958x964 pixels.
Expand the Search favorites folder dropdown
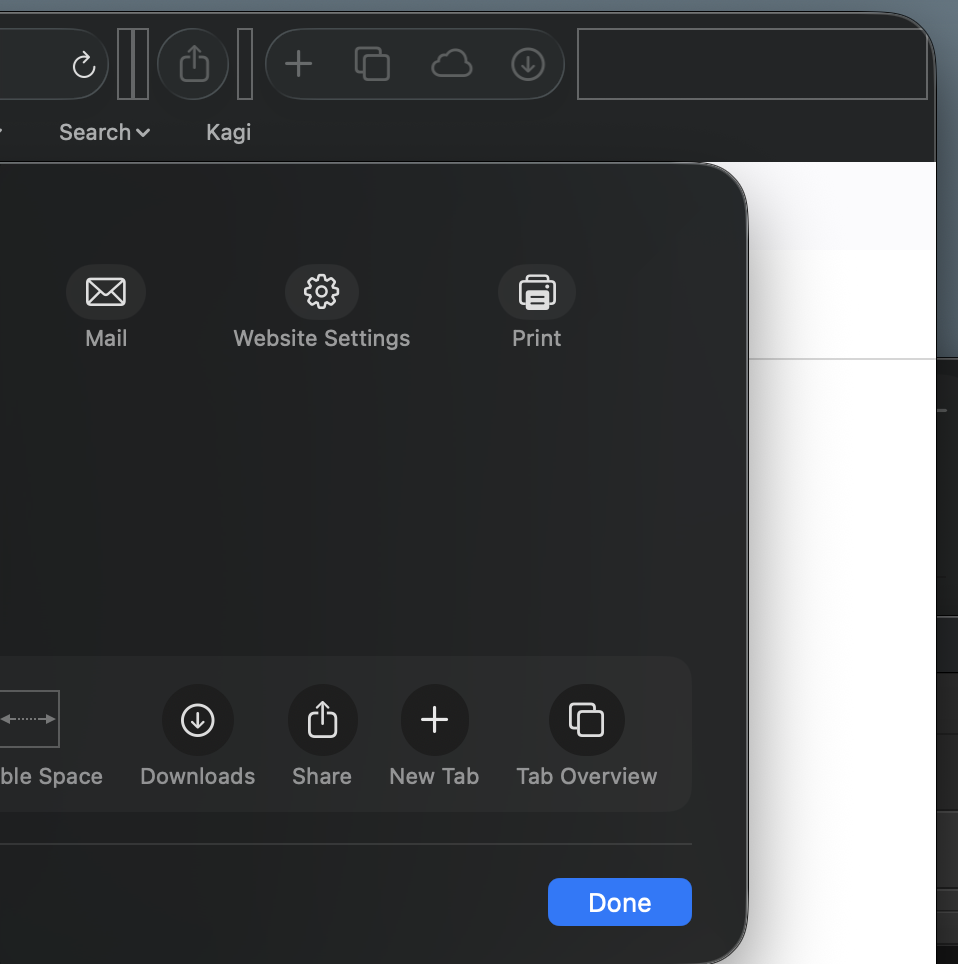(104, 132)
